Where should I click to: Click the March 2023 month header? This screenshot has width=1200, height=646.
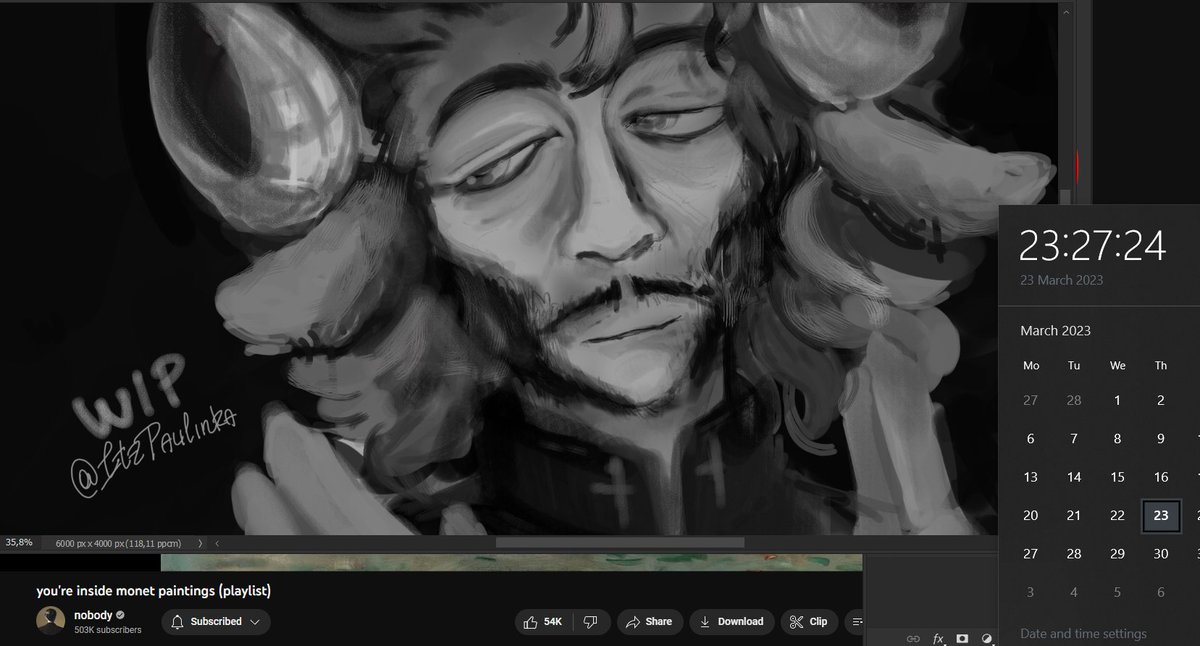(1055, 330)
